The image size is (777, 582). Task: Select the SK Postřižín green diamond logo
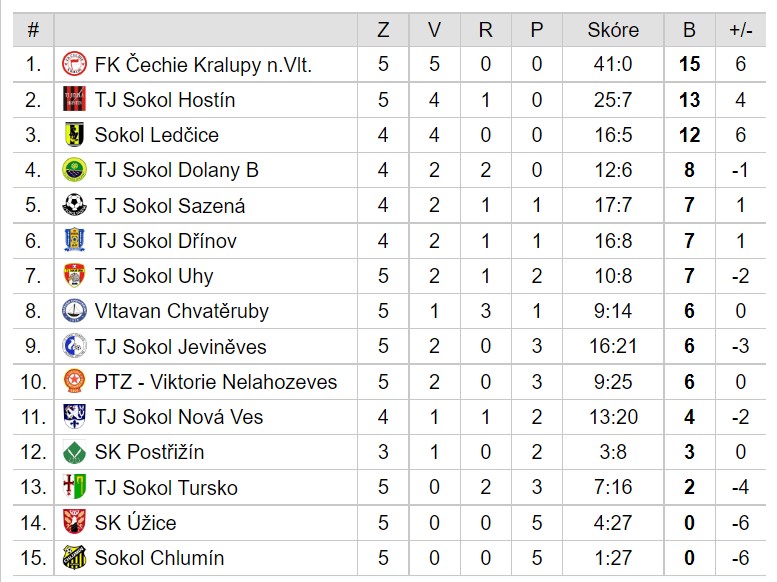(74, 452)
